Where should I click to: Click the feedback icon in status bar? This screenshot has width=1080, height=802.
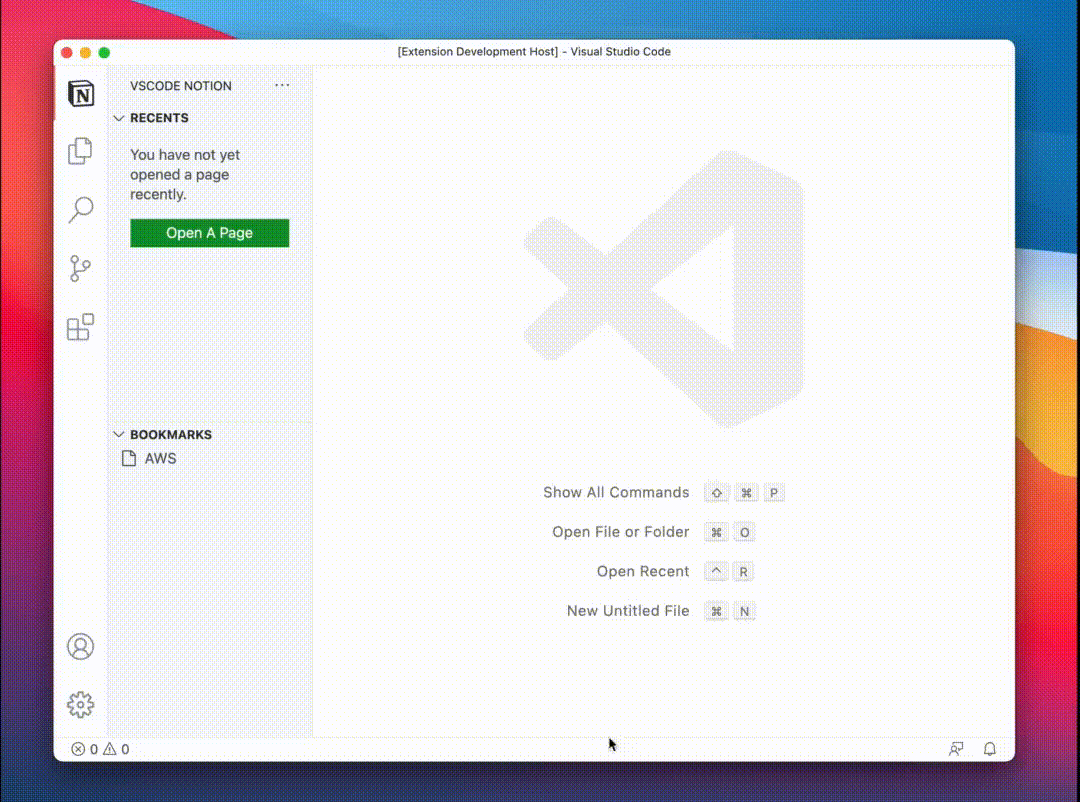[955, 749]
